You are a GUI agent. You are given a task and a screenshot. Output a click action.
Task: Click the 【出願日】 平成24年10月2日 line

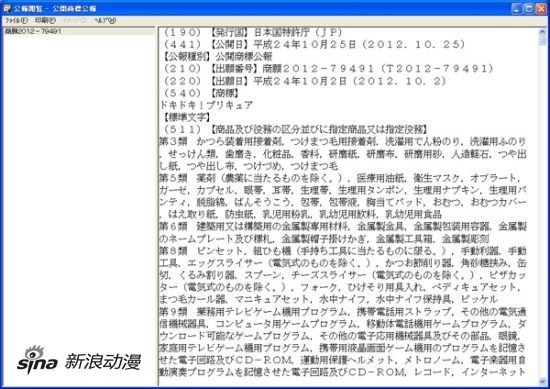[304, 81]
